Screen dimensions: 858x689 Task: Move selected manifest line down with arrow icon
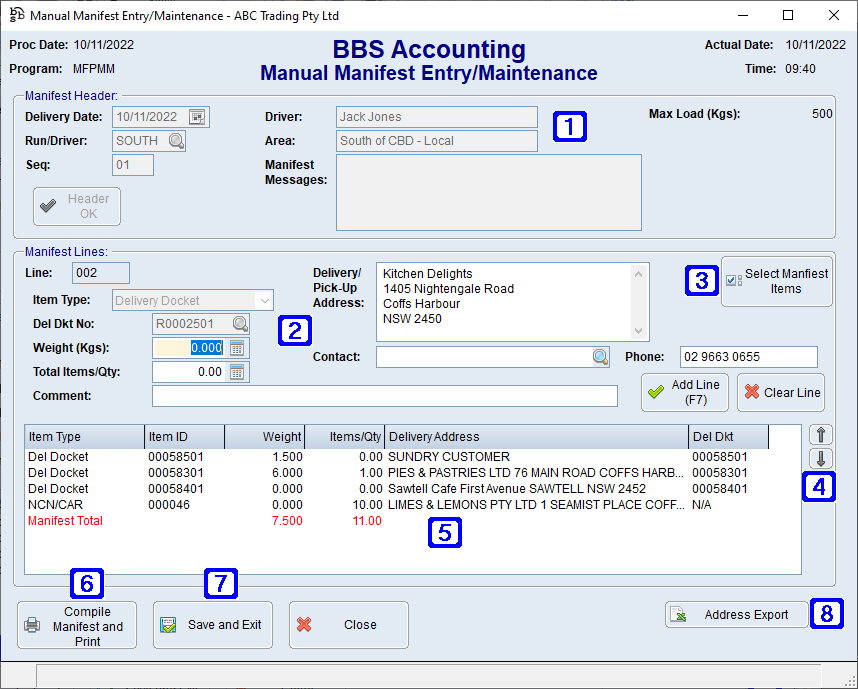pos(819,459)
